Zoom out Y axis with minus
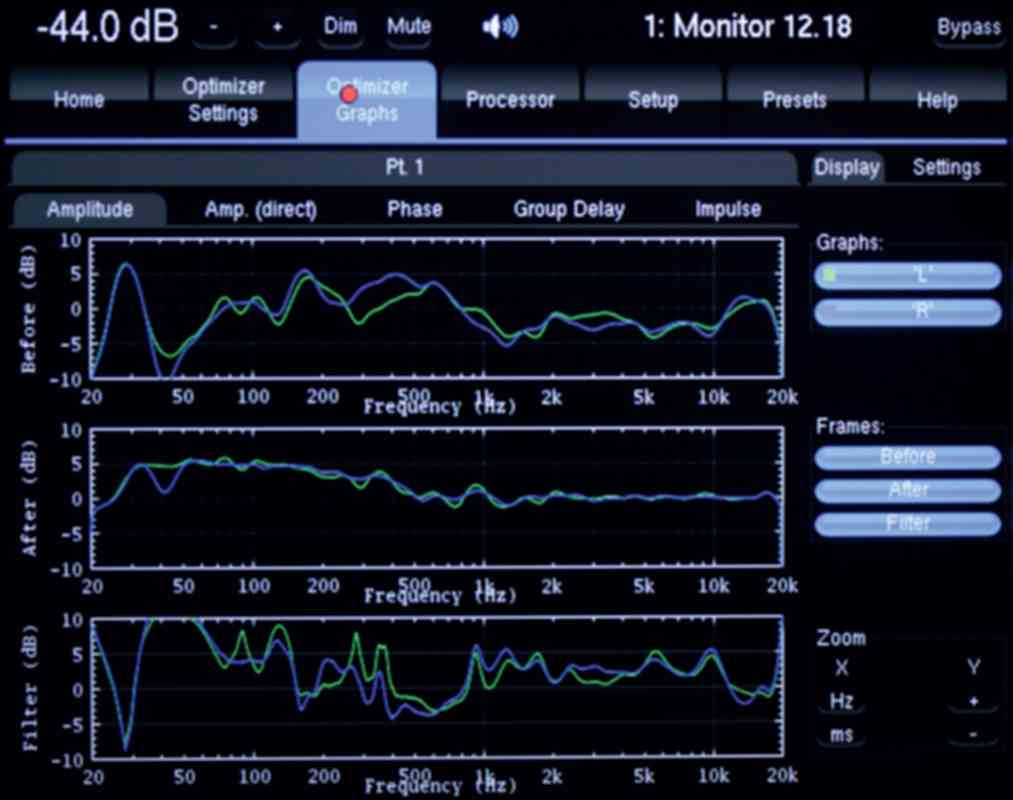The width and height of the screenshot is (1013, 800). pos(973,736)
